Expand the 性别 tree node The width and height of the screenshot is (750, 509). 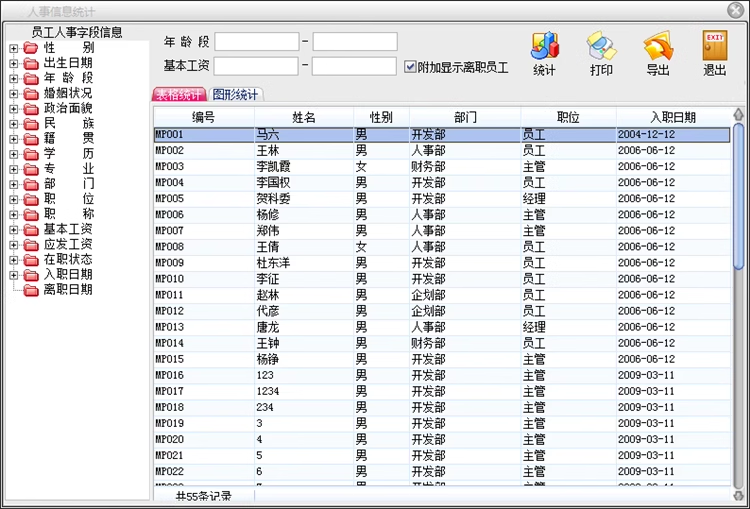pyautogui.click(x=13, y=48)
